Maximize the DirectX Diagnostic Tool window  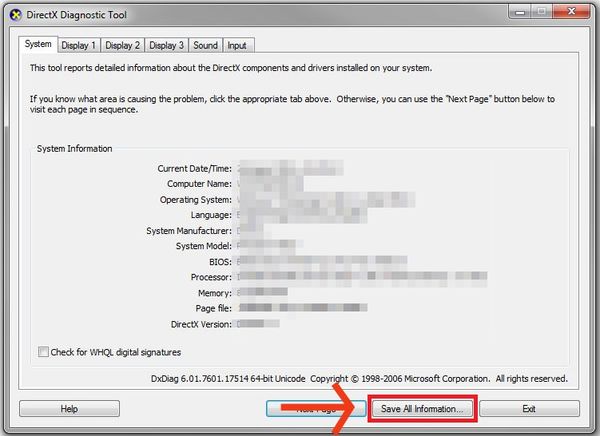pyautogui.click(x=541, y=13)
